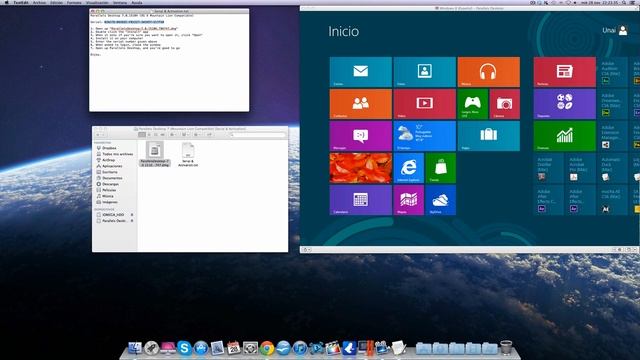Launch Skype from the Dock

[x=184, y=348]
